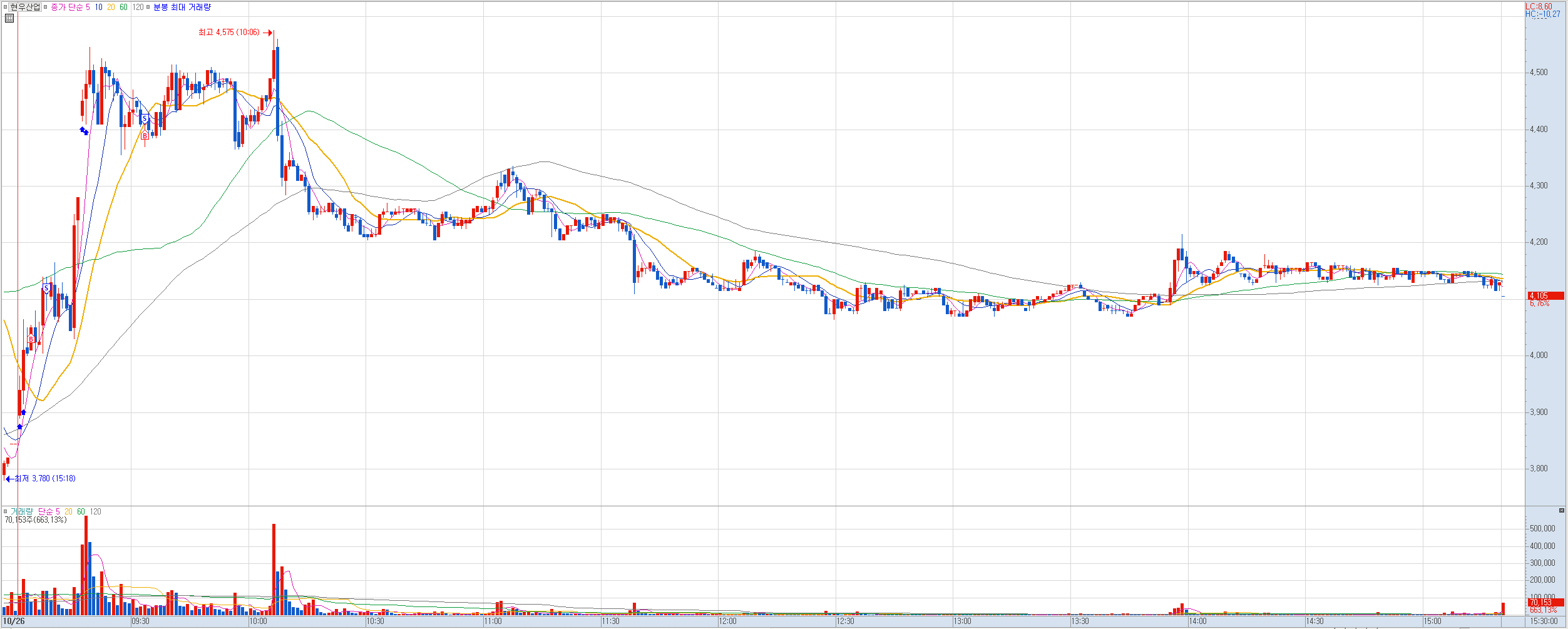Click the 10/26 date label on the time axis
Screen dimensions: 1568x629
point(14,621)
